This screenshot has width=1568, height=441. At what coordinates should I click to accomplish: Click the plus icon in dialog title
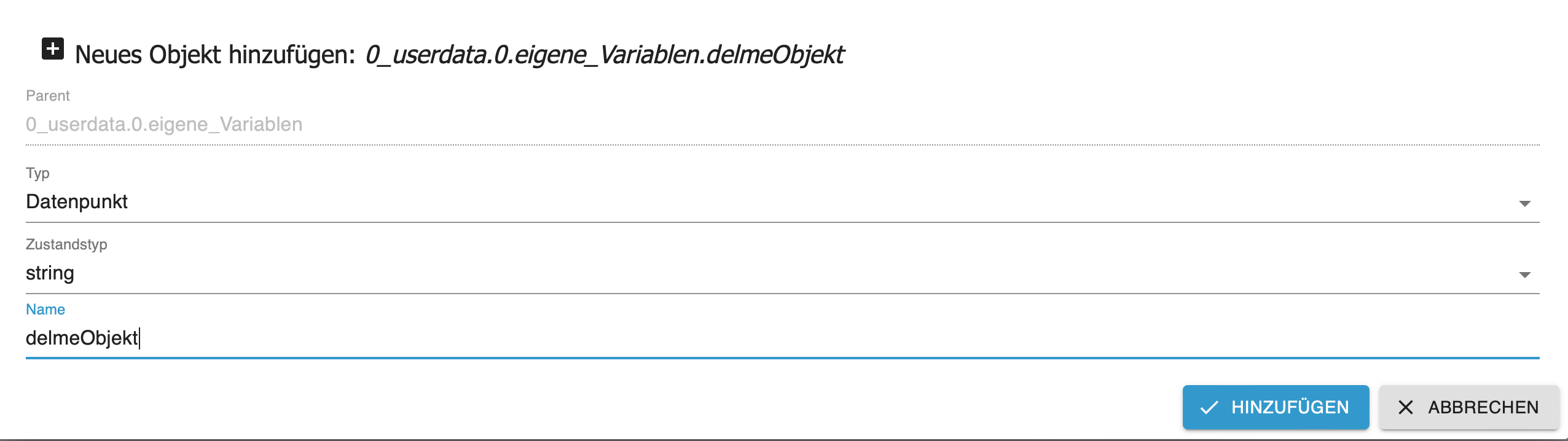click(x=53, y=49)
